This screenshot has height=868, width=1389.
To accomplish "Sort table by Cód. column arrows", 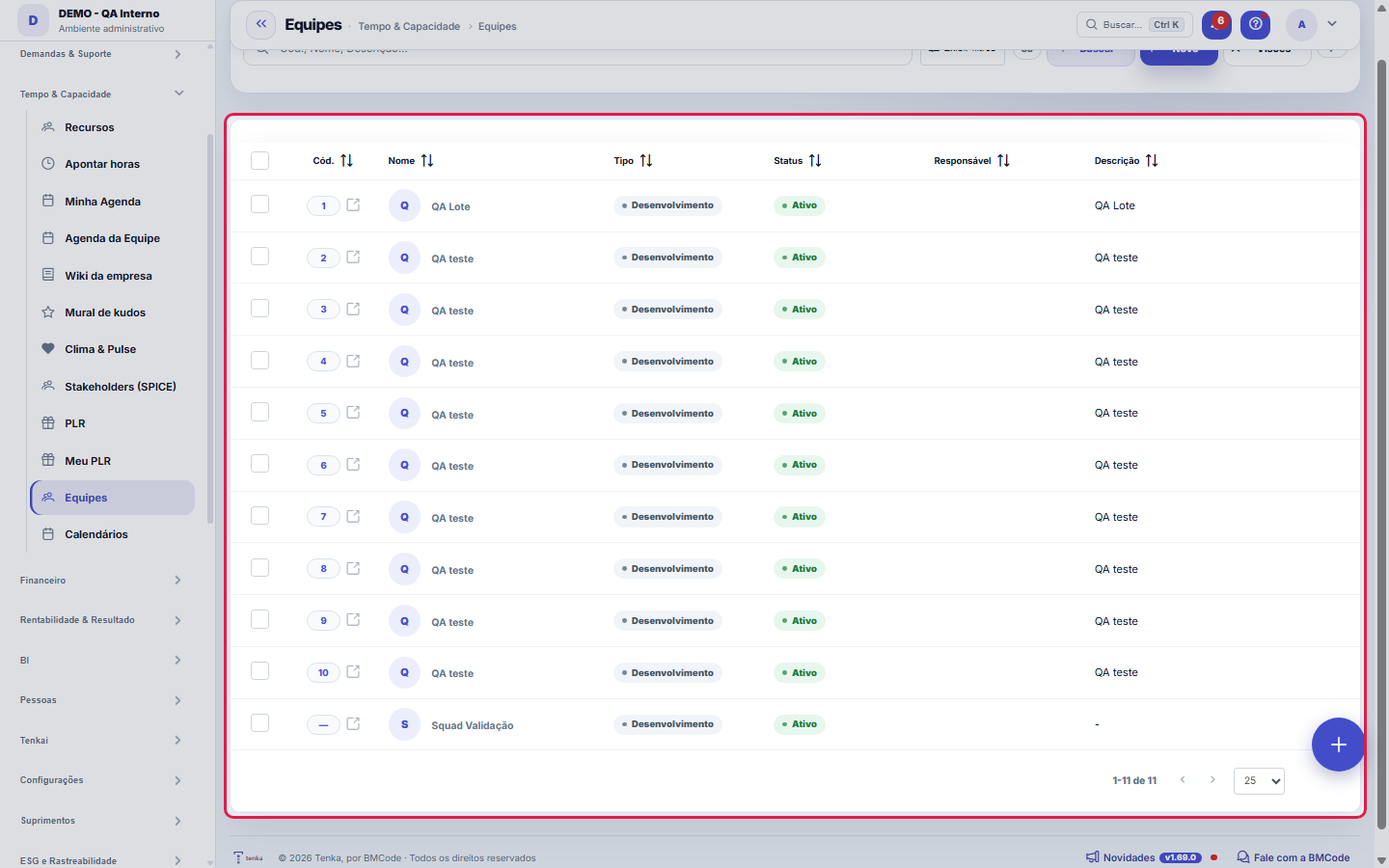I will point(346,161).
